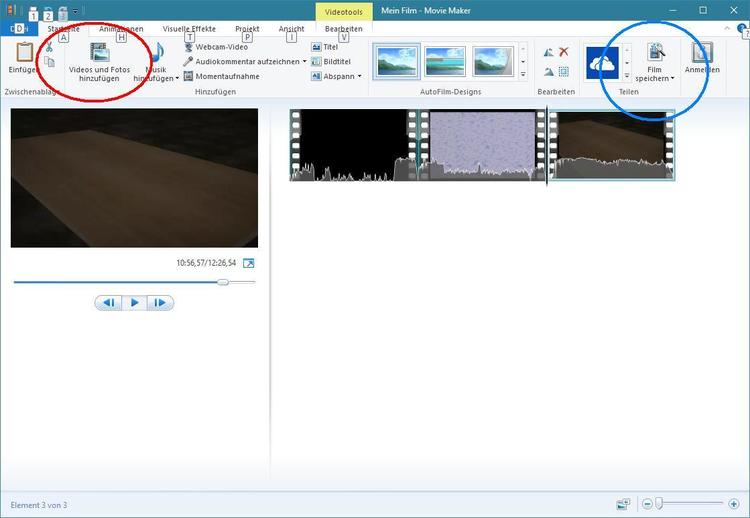Switch to the Ansicht tab
The height and width of the screenshot is (518, 750).
tap(291, 29)
